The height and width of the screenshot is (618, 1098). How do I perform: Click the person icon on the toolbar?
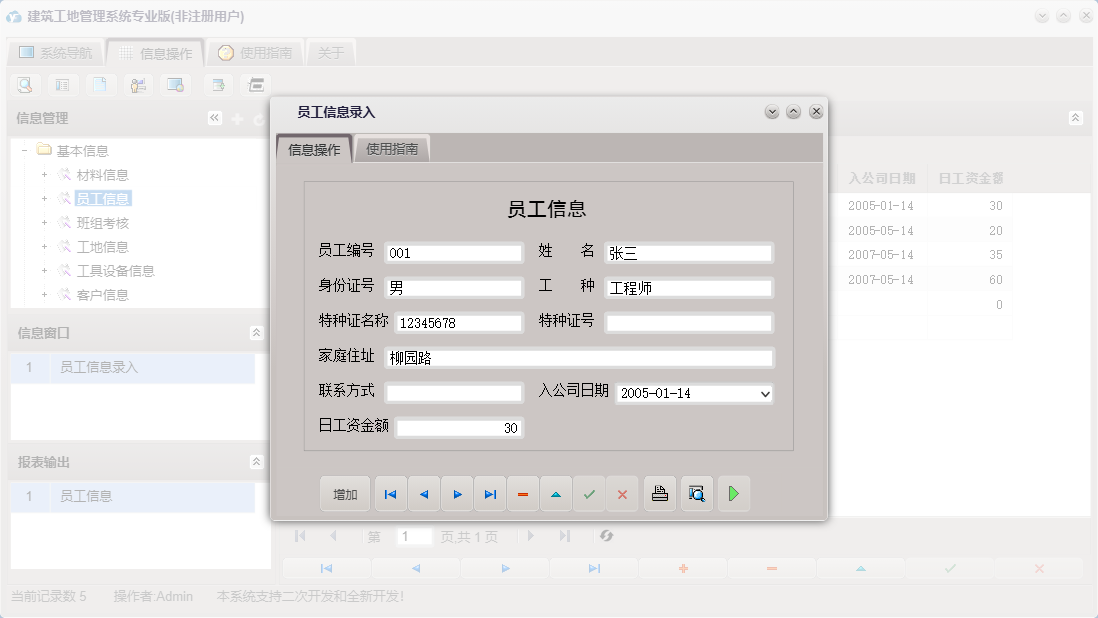[139, 85]
